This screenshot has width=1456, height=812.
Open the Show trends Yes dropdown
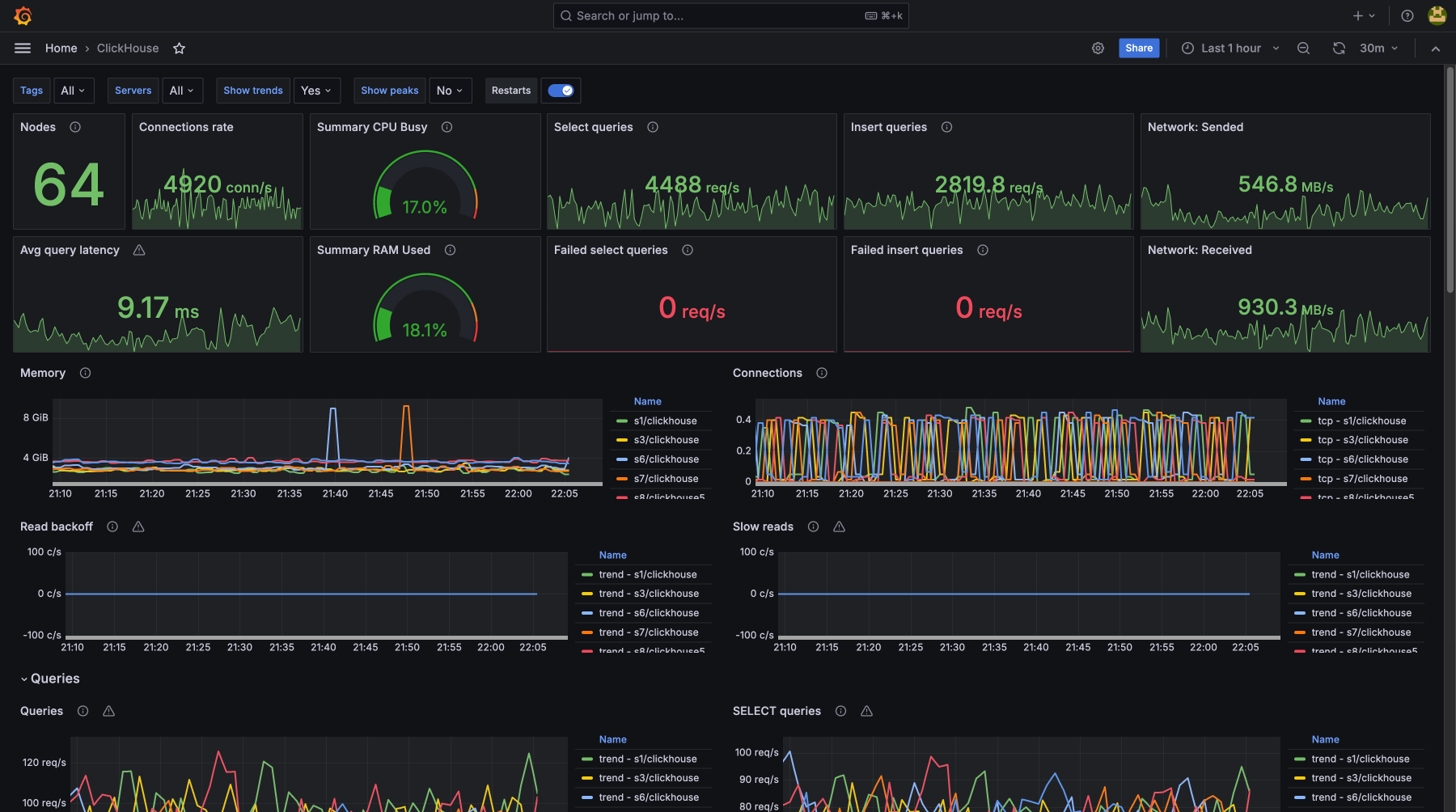(316, 91)
